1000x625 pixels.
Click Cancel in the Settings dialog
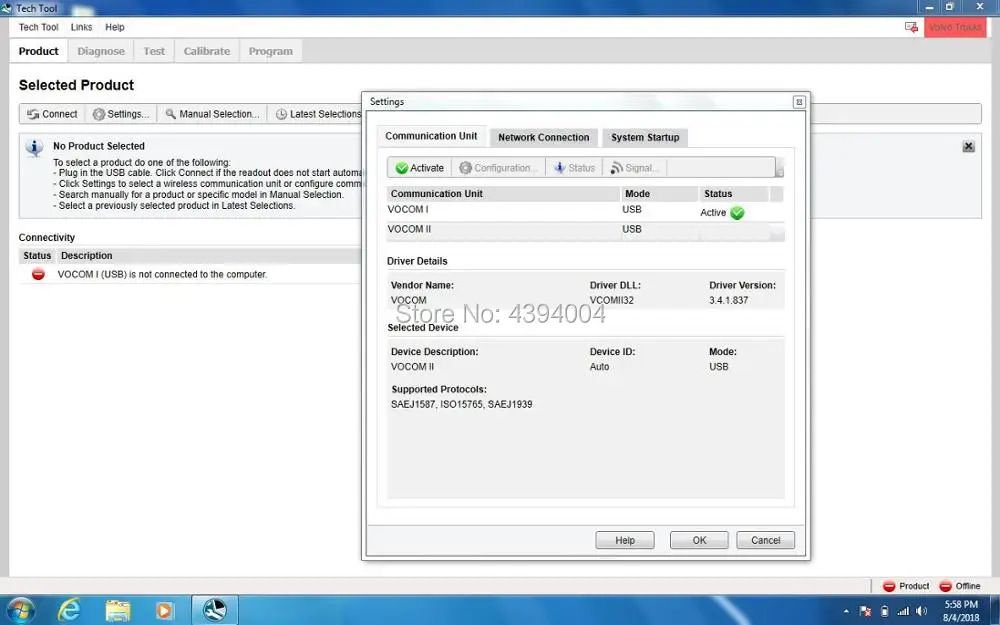coord(765,540)
